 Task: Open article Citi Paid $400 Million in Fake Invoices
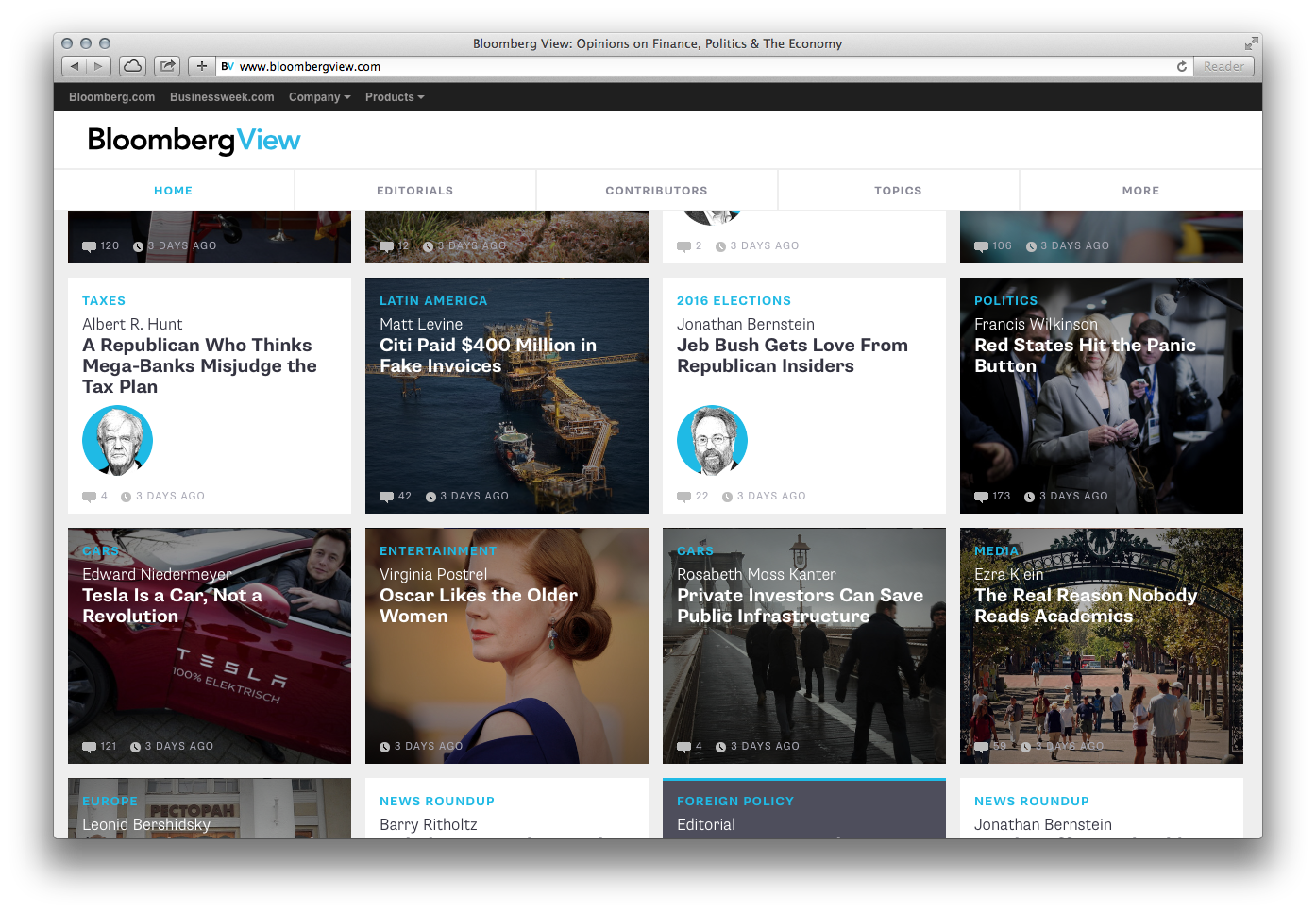[488, 356]
